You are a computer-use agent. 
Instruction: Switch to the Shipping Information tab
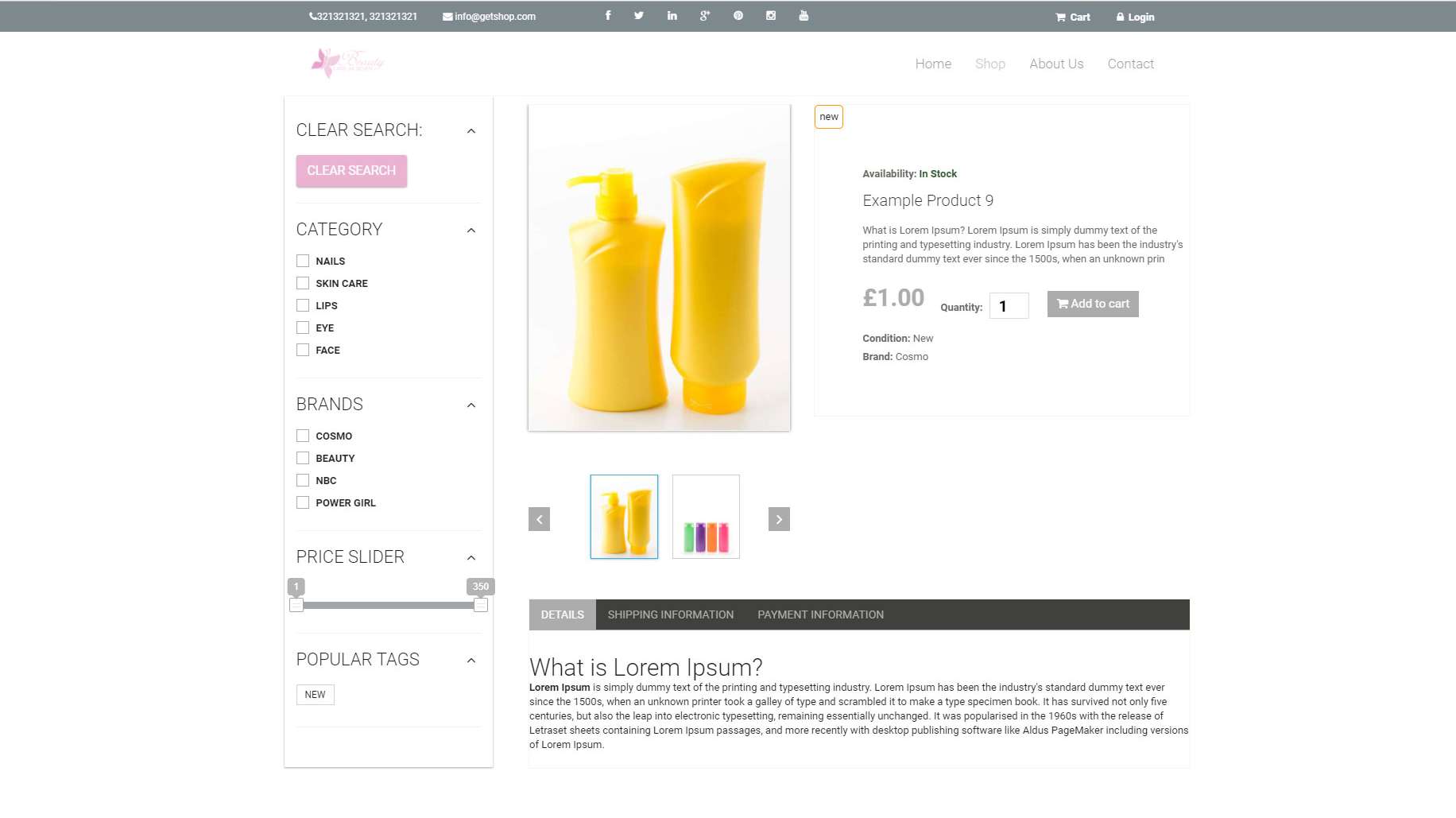pos(670,614)
